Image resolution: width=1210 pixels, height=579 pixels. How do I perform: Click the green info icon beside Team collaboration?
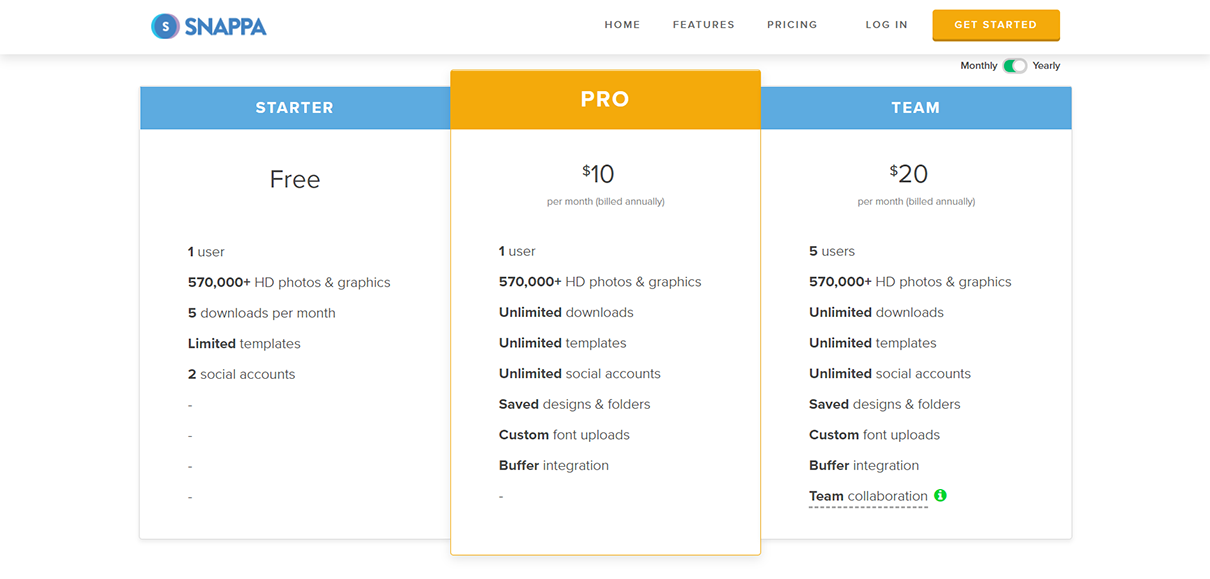point(938,495)
